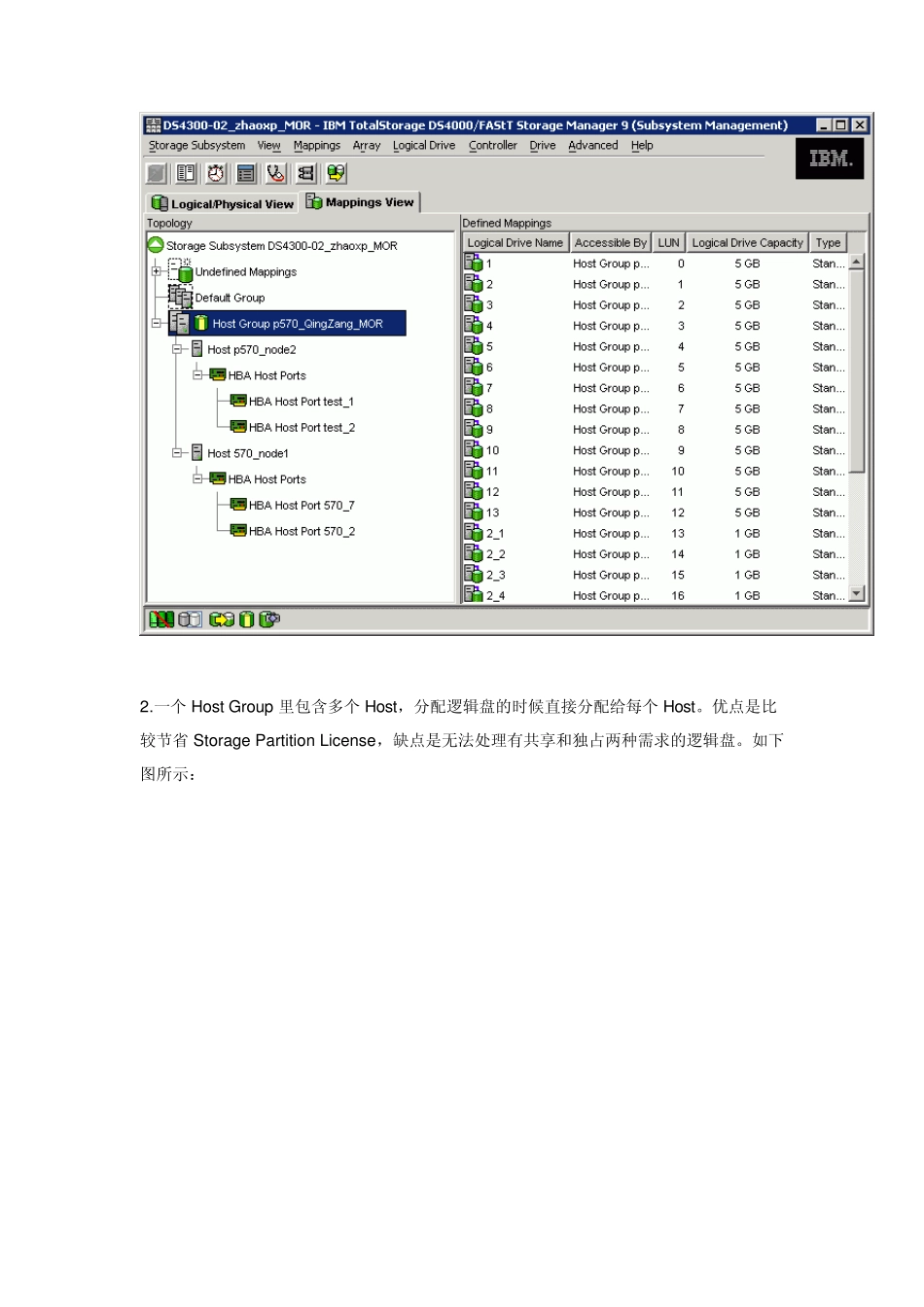Click the stopwatch toolbar icon

tap(216, 173)
